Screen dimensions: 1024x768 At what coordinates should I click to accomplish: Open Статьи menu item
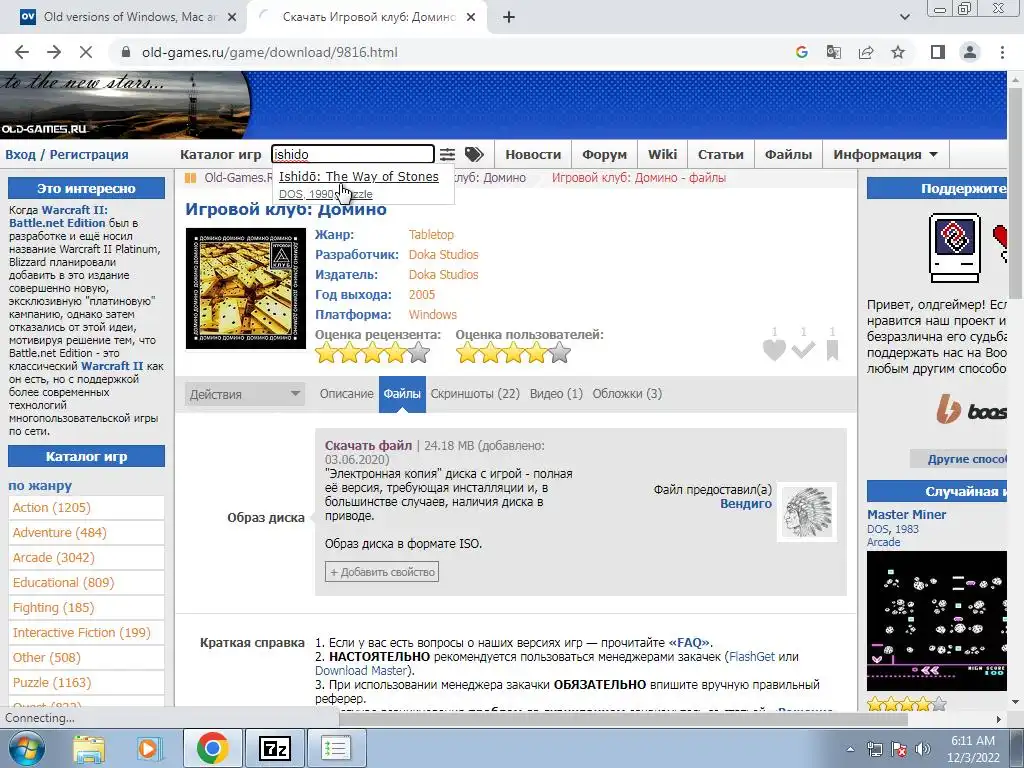tap(720, 155)
